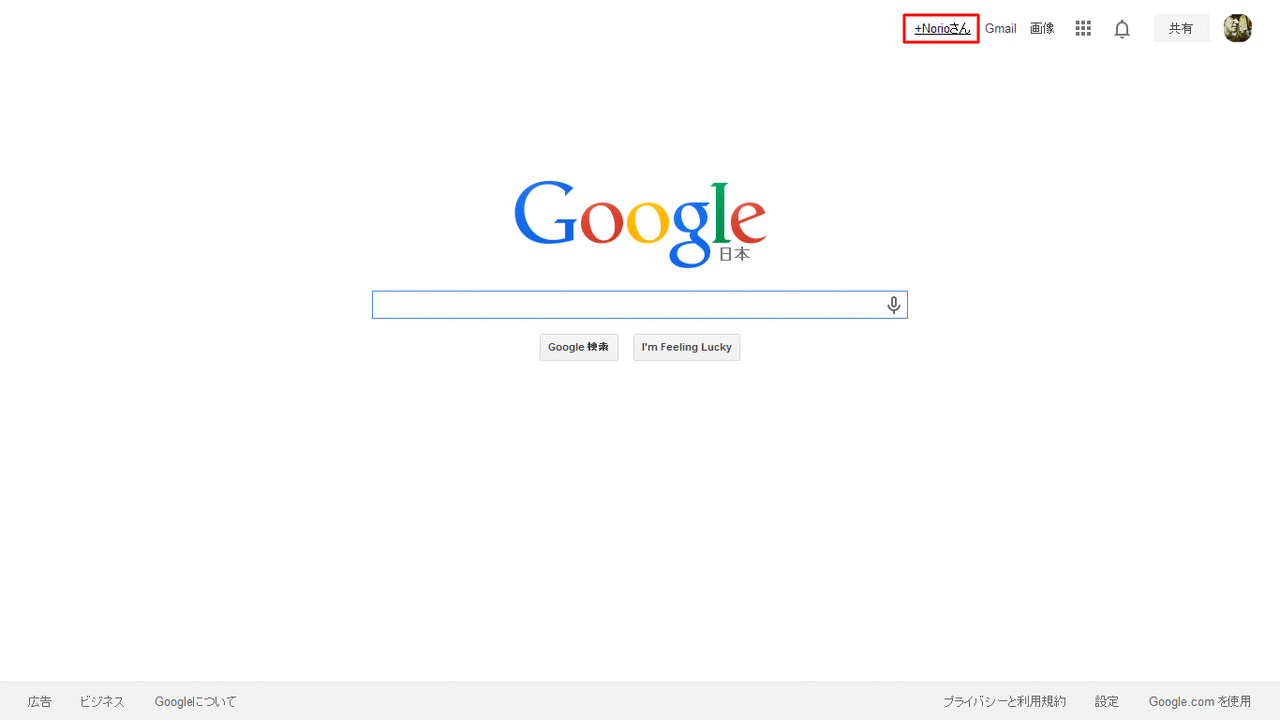
Task: Open the 設定 settings footer menu
Action: (1107, 702)
